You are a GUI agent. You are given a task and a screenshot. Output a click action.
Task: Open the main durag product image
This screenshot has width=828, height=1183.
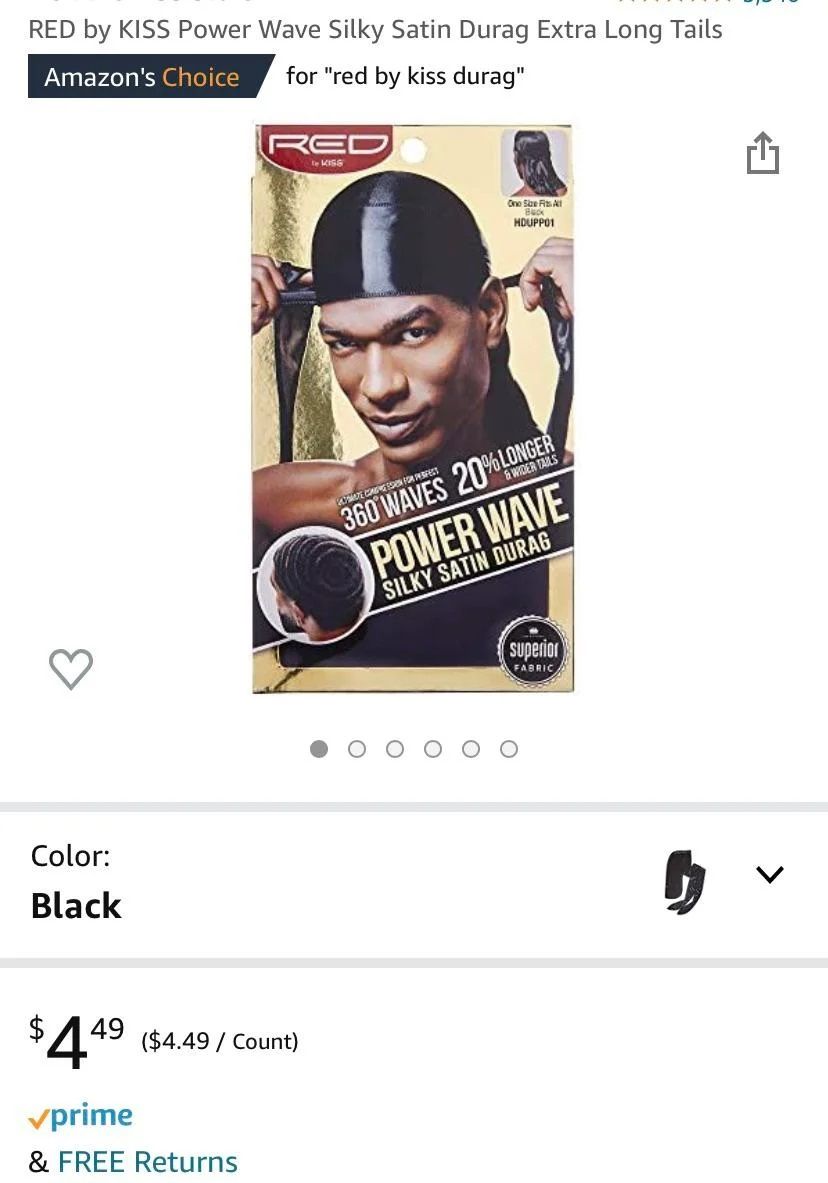(x=413, y=408)
